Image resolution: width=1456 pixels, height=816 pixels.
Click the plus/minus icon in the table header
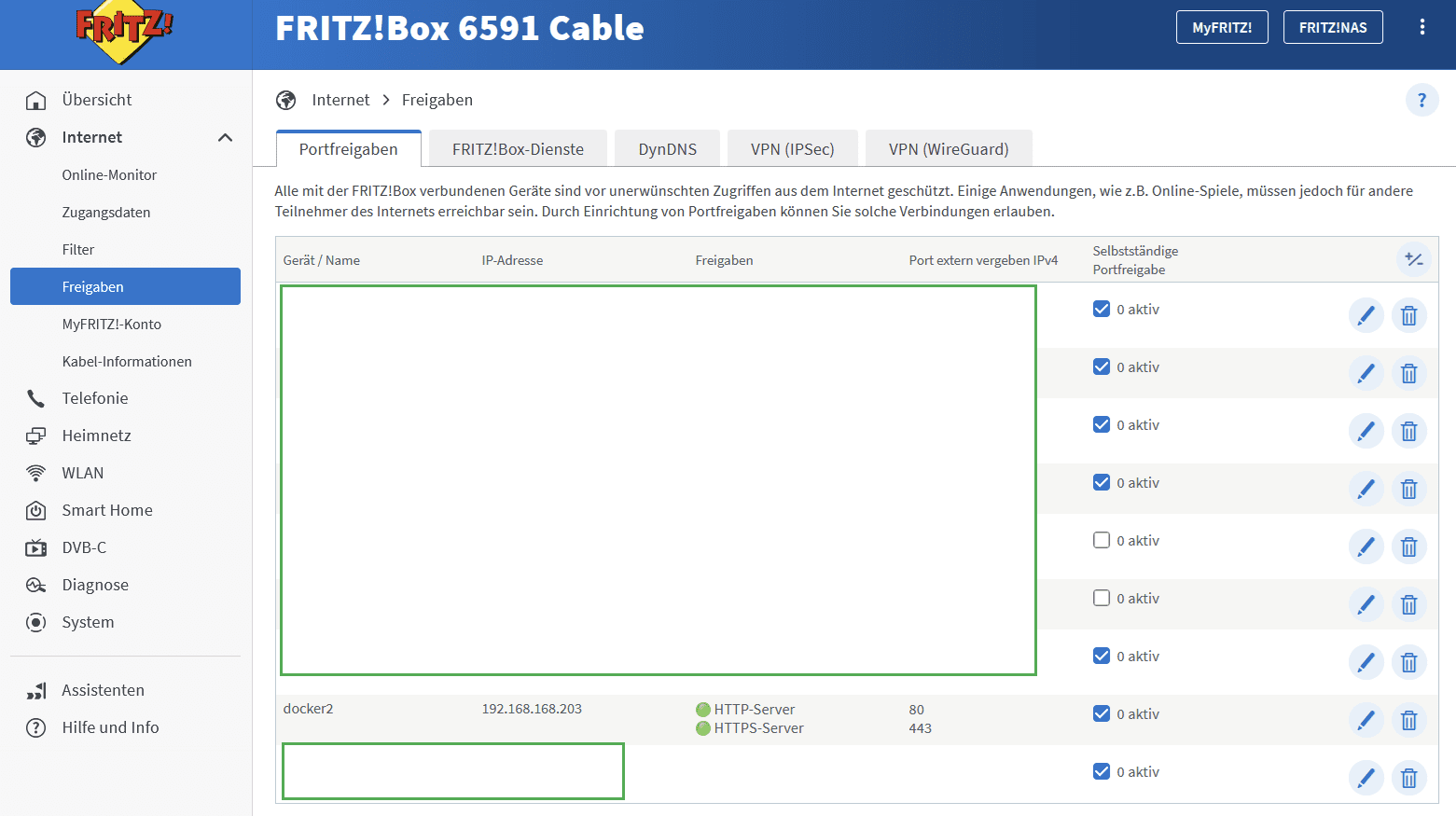tap(1414, 259)
